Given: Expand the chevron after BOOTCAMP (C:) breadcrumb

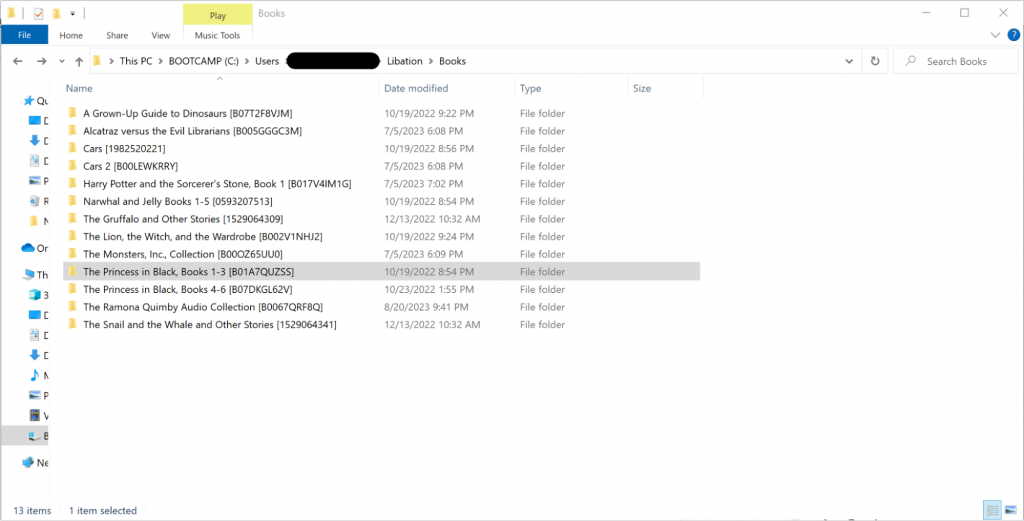Looking at the screenshot, I should pyautogui.click(x=246, y=61).
